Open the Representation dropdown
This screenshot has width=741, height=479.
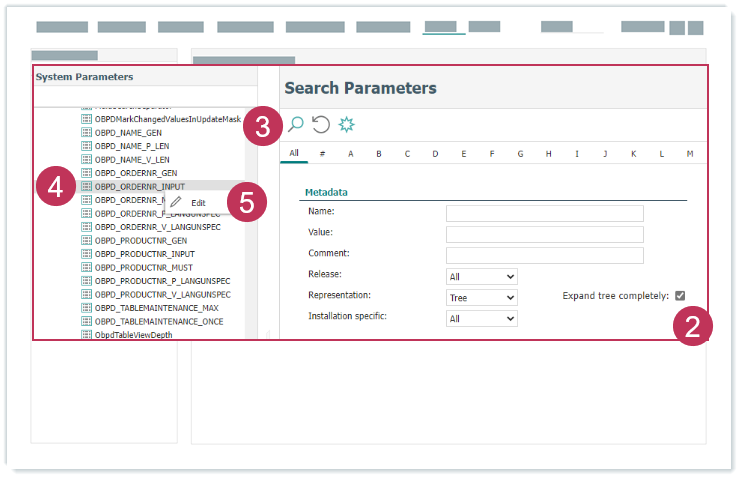click(x=481, y=297)
